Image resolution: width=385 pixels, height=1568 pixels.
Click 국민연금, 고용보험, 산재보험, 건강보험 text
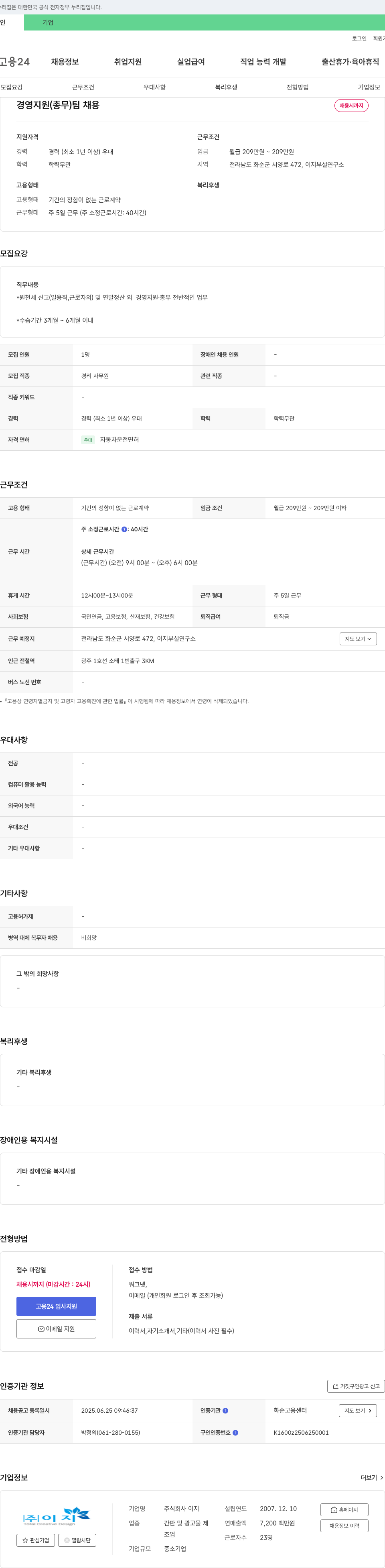[128, 616]
